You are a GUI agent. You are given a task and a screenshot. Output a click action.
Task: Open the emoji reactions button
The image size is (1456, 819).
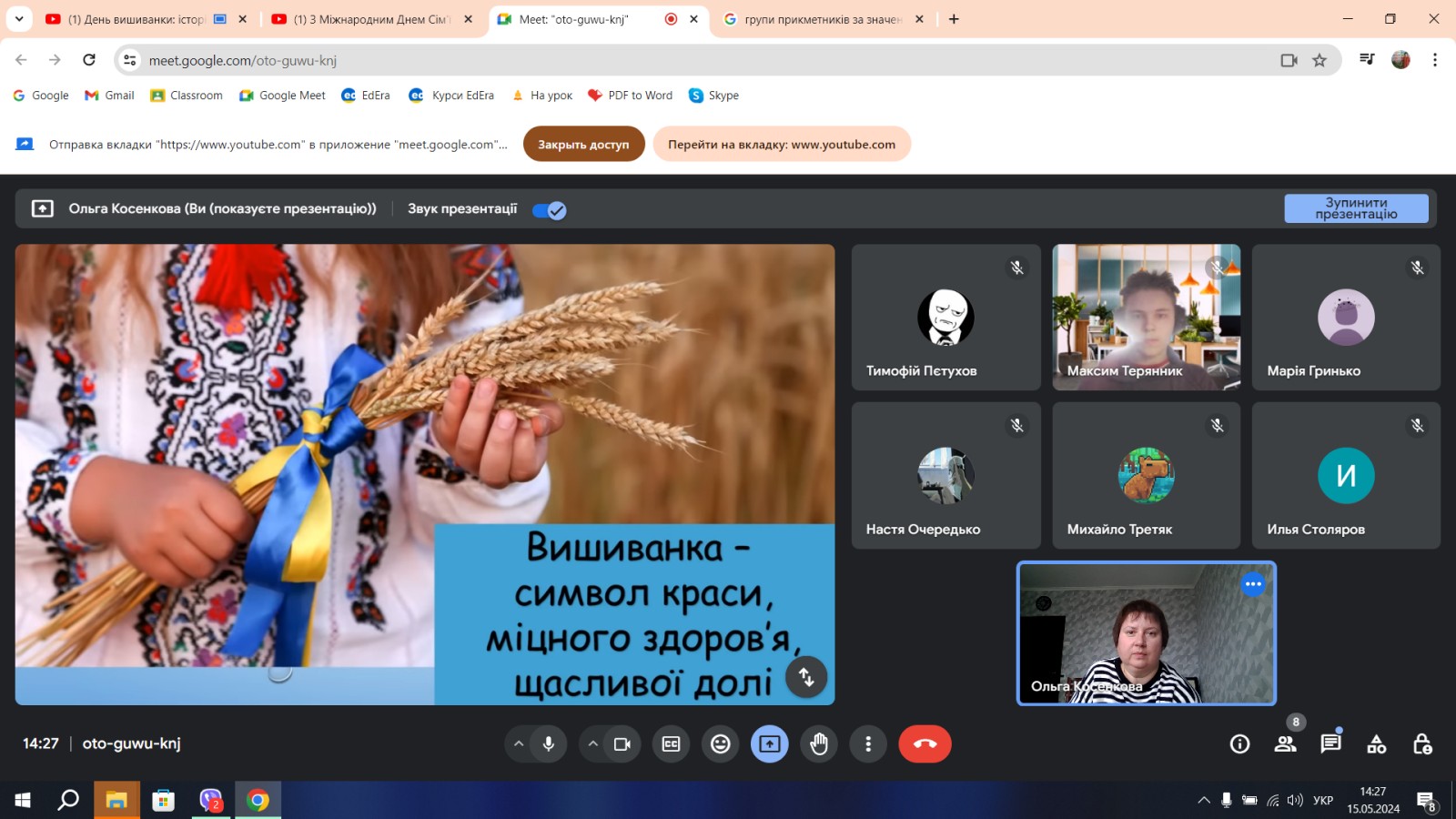(720, 744)
